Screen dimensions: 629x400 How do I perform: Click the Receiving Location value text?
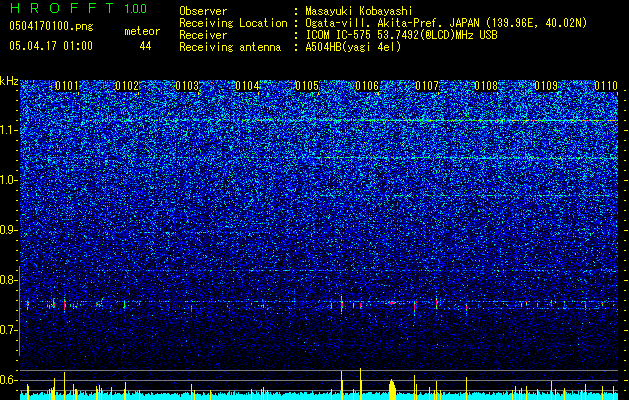tap(446, 23)
